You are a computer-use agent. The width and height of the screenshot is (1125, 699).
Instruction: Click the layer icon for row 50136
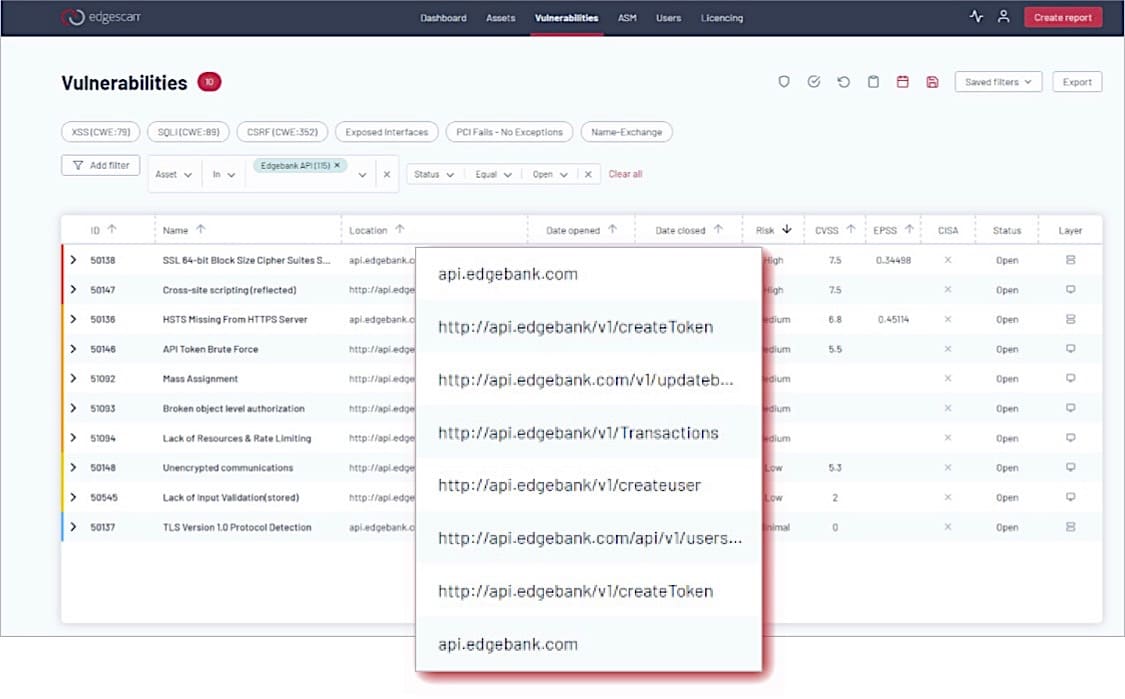[x=1070, y=319]
